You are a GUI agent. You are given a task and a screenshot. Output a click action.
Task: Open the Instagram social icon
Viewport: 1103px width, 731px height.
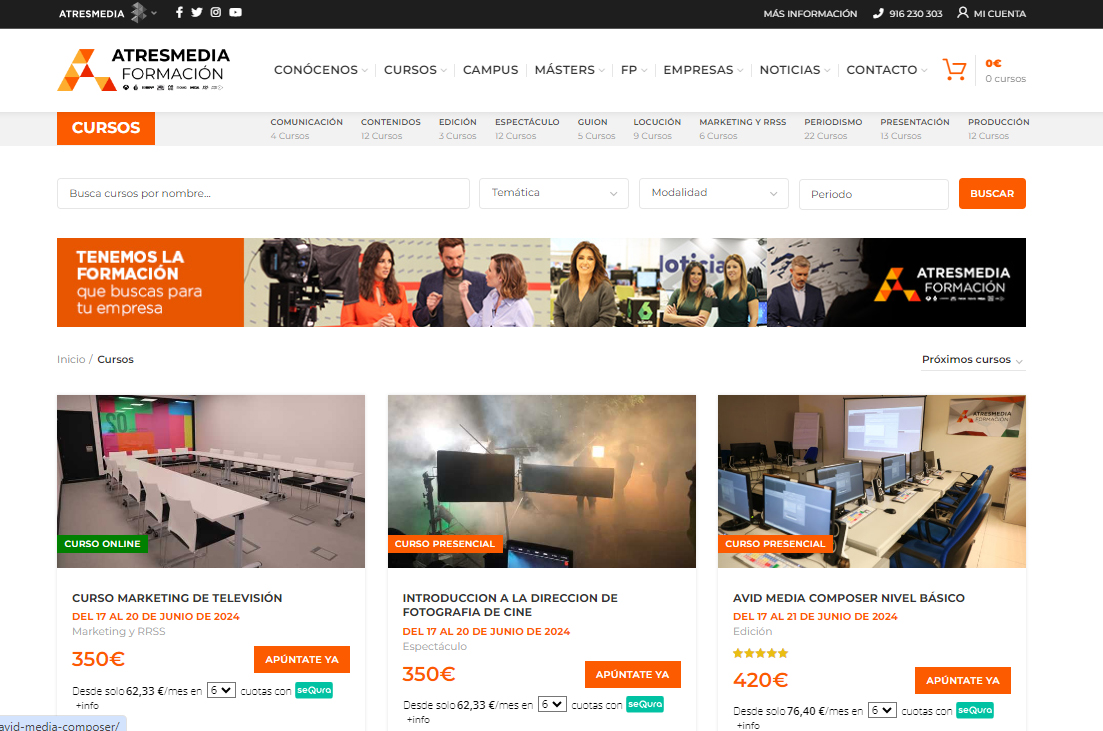[x=215, y=13]
